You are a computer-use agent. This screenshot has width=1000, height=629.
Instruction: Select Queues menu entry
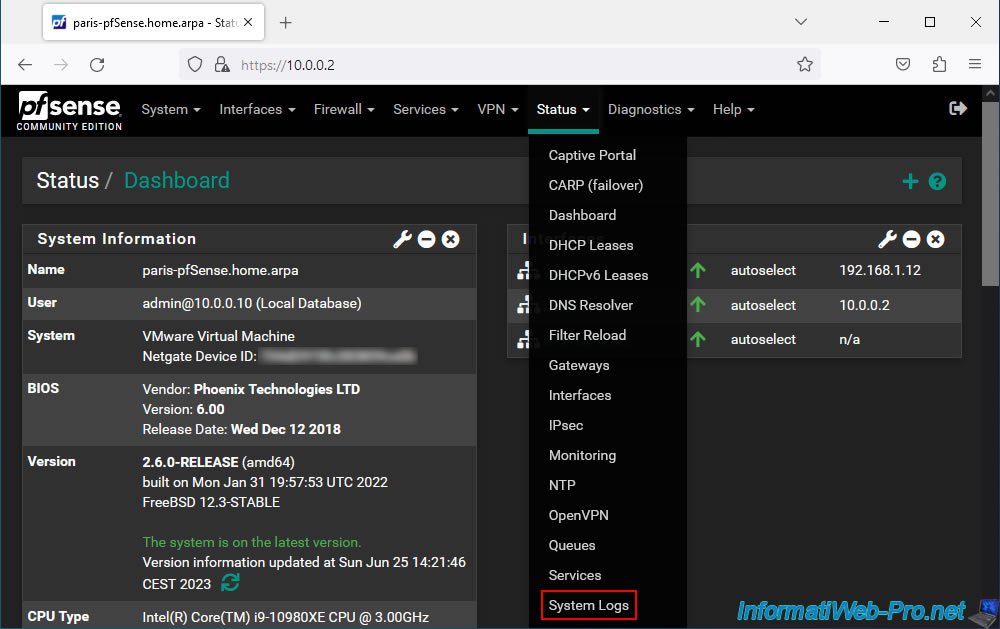click(x=571, y=545)
